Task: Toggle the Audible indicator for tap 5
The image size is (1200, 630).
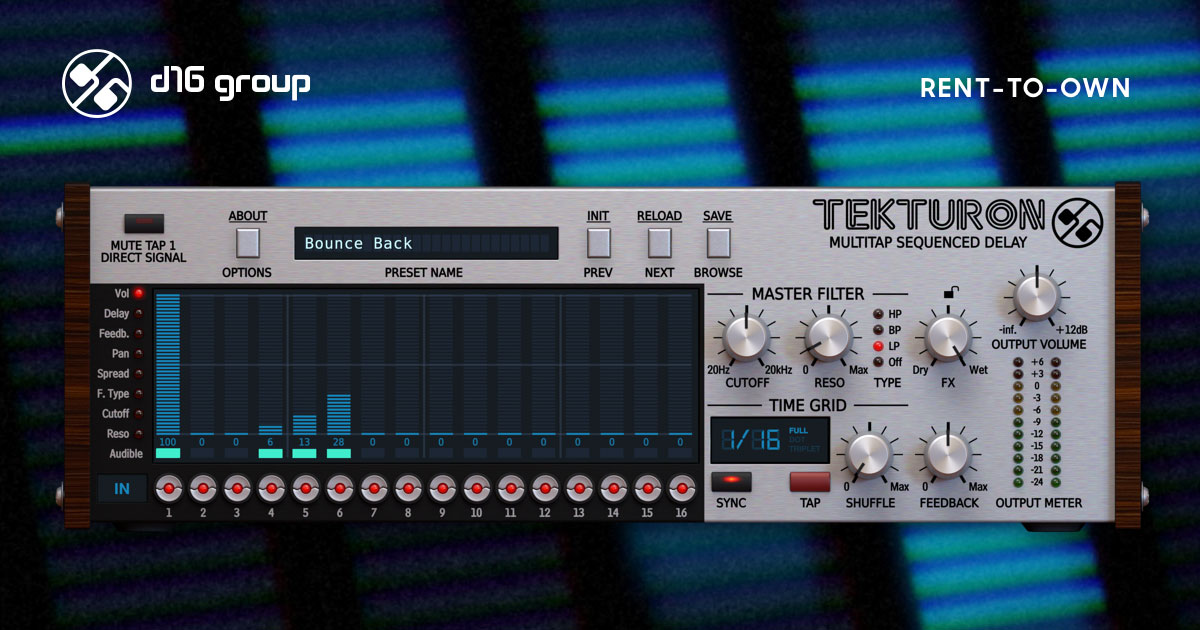Action: coord(305,453)
